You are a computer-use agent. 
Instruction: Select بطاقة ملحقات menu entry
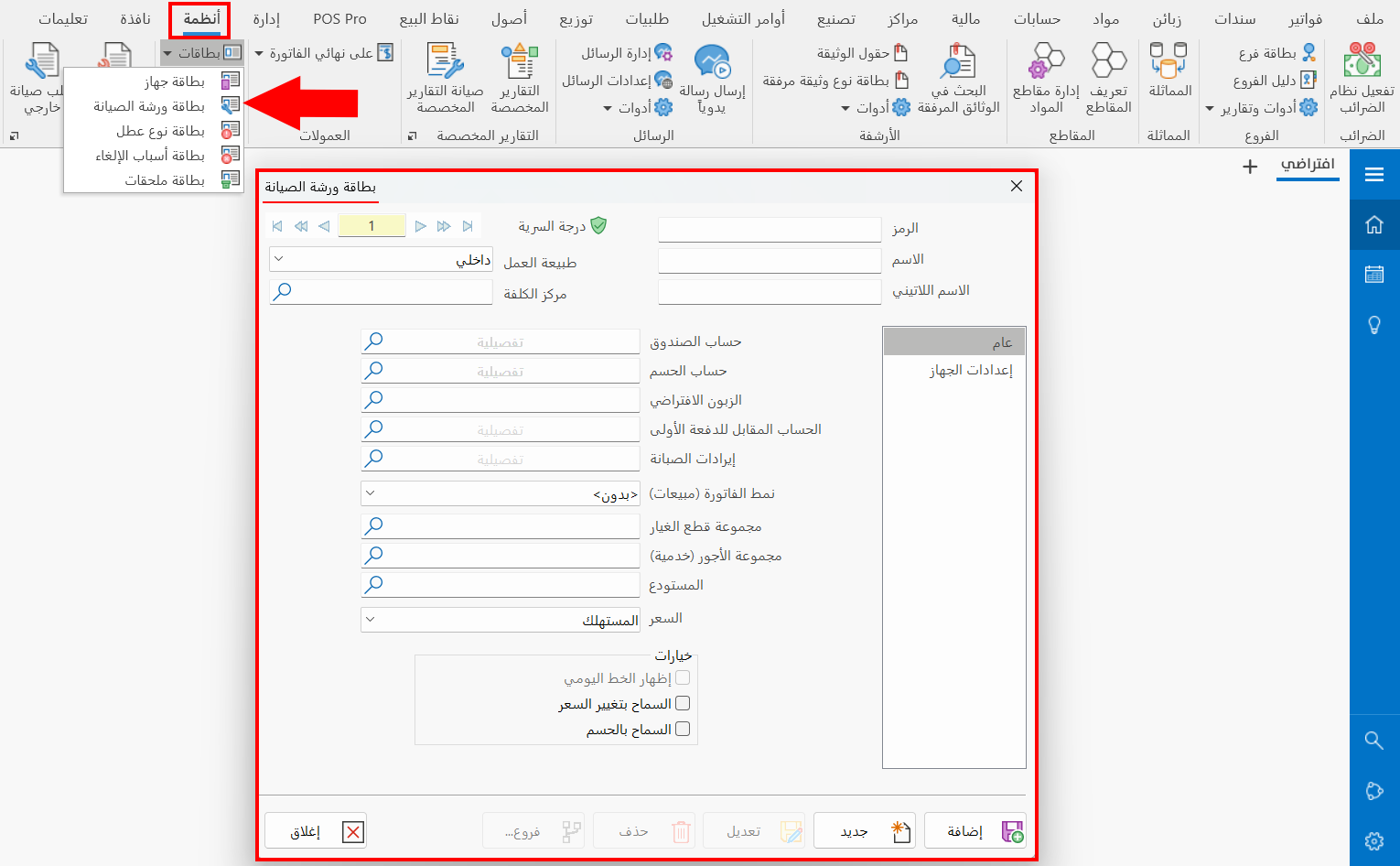(154, 180)
